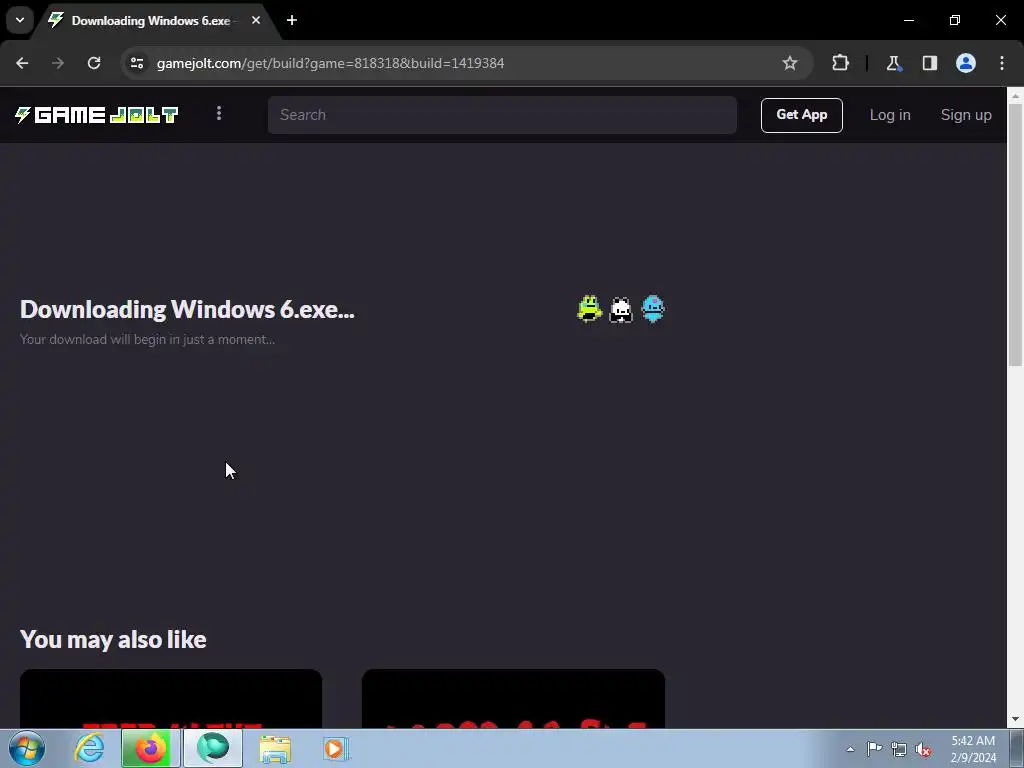Open Windows Explorer folder taskbar icon
This screenshot has height=768, width=1024.
pyautogui.click(x=275, y=749)
